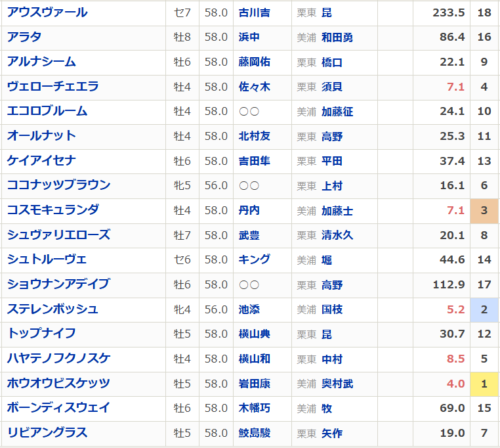Image resolution: width=500 pixels, height=448 pixels.
Task: Click jockey キング link
Action: point(254,260)
